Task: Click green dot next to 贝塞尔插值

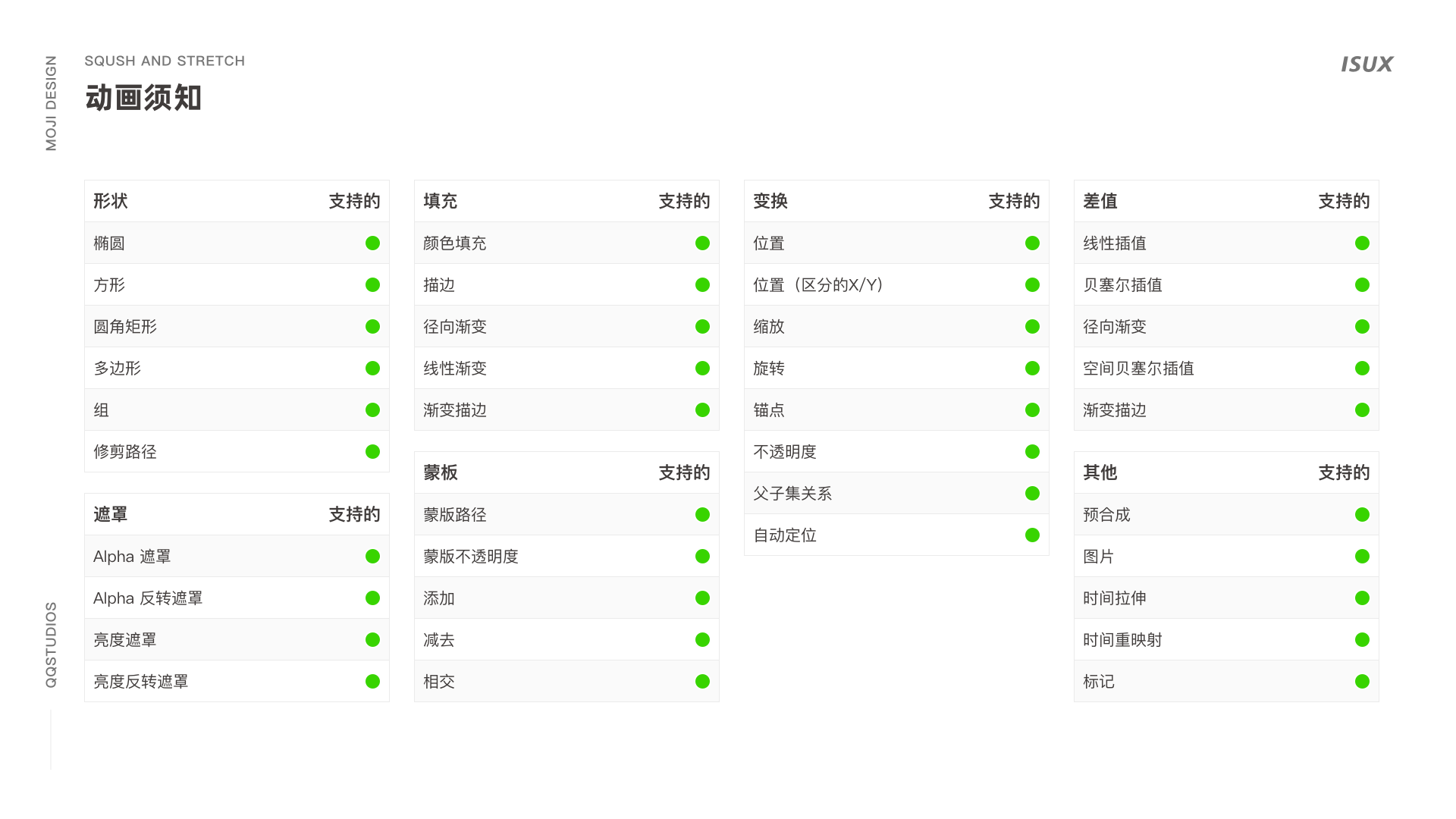Action: pos(1362,285)
